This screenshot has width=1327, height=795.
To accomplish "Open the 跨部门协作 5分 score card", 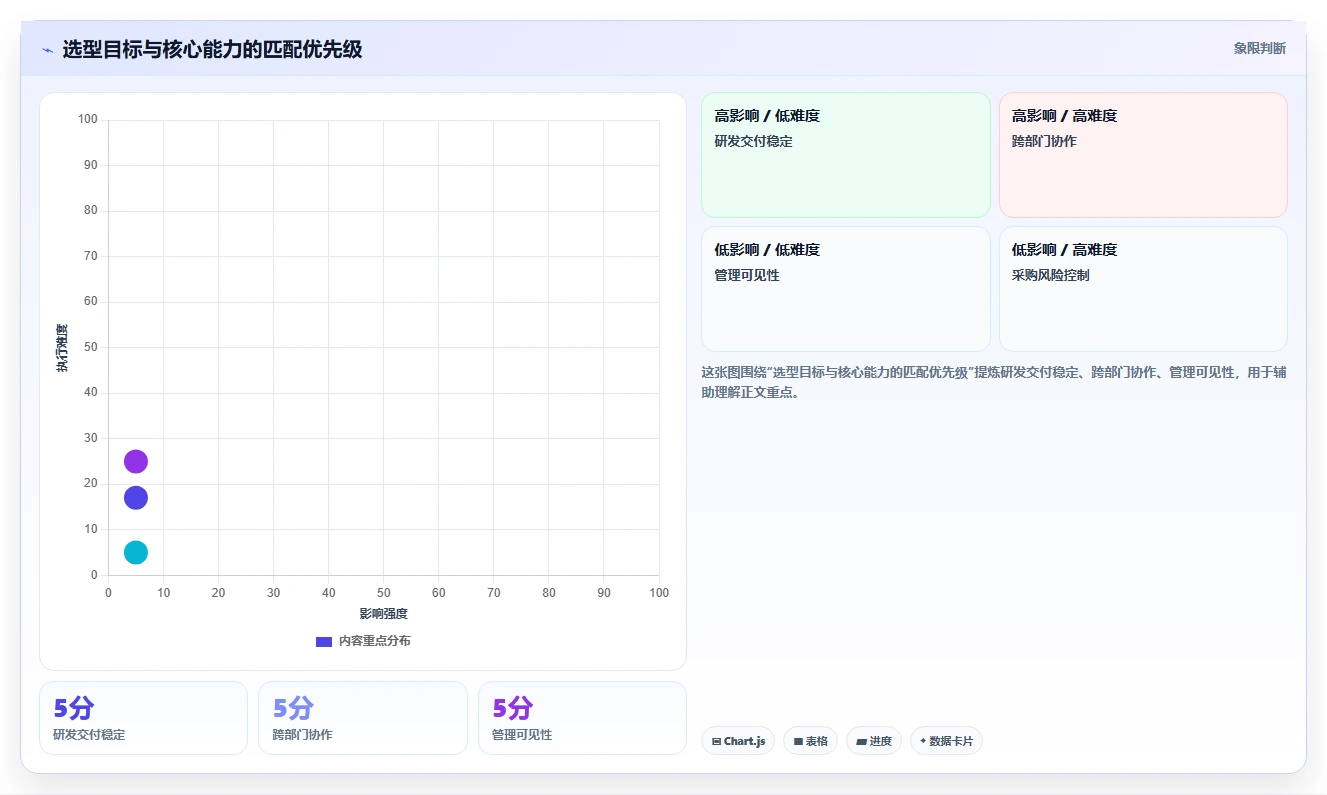I will [362, 718].
